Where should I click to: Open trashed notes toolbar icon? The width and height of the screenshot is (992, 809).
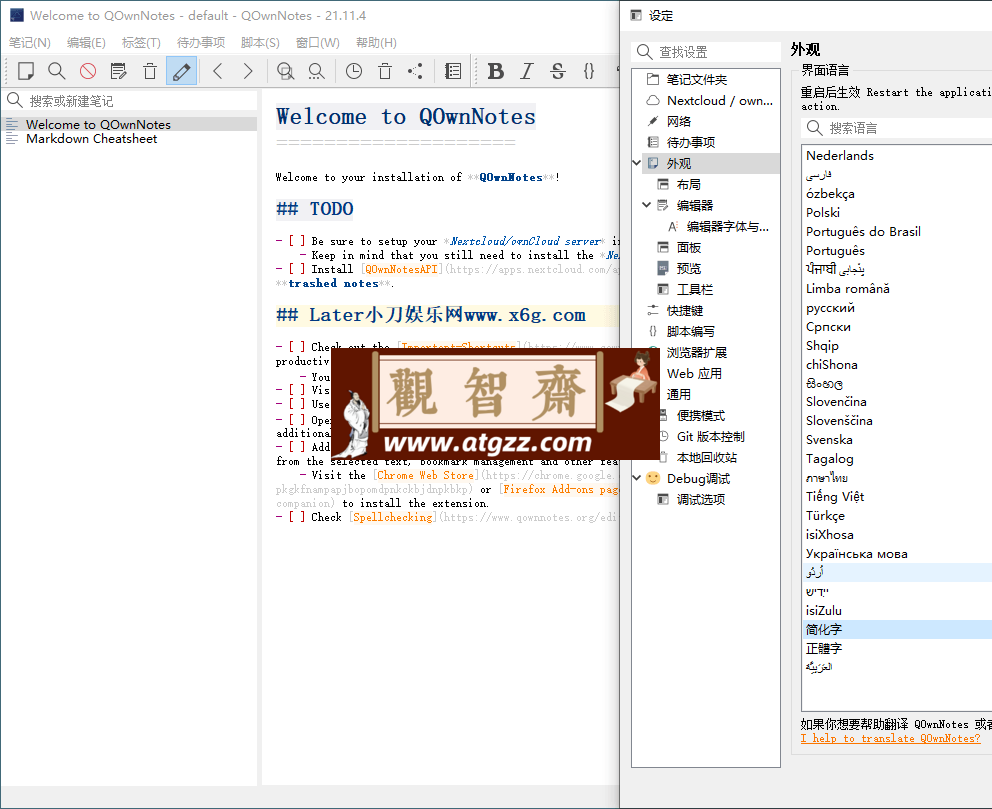[385, 71]
